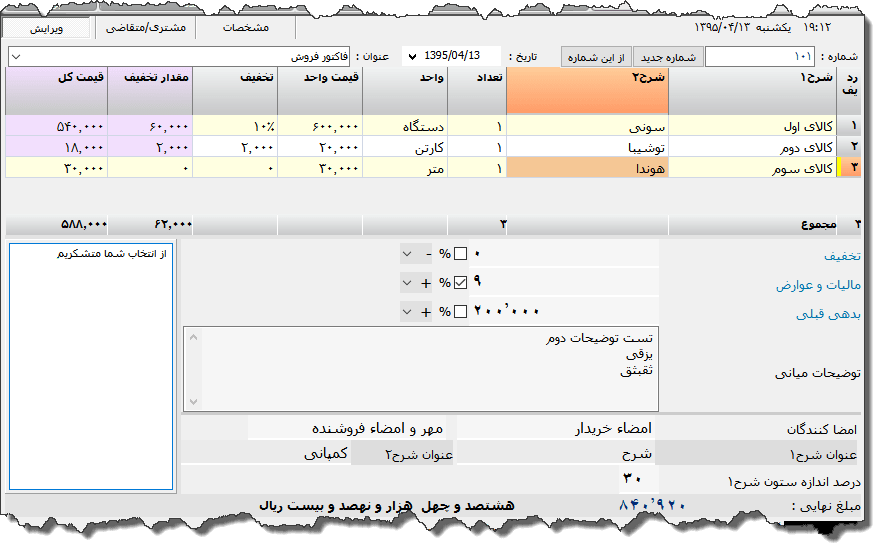Uncheck the percent checkbox for مالیات و عوارض

461,283
